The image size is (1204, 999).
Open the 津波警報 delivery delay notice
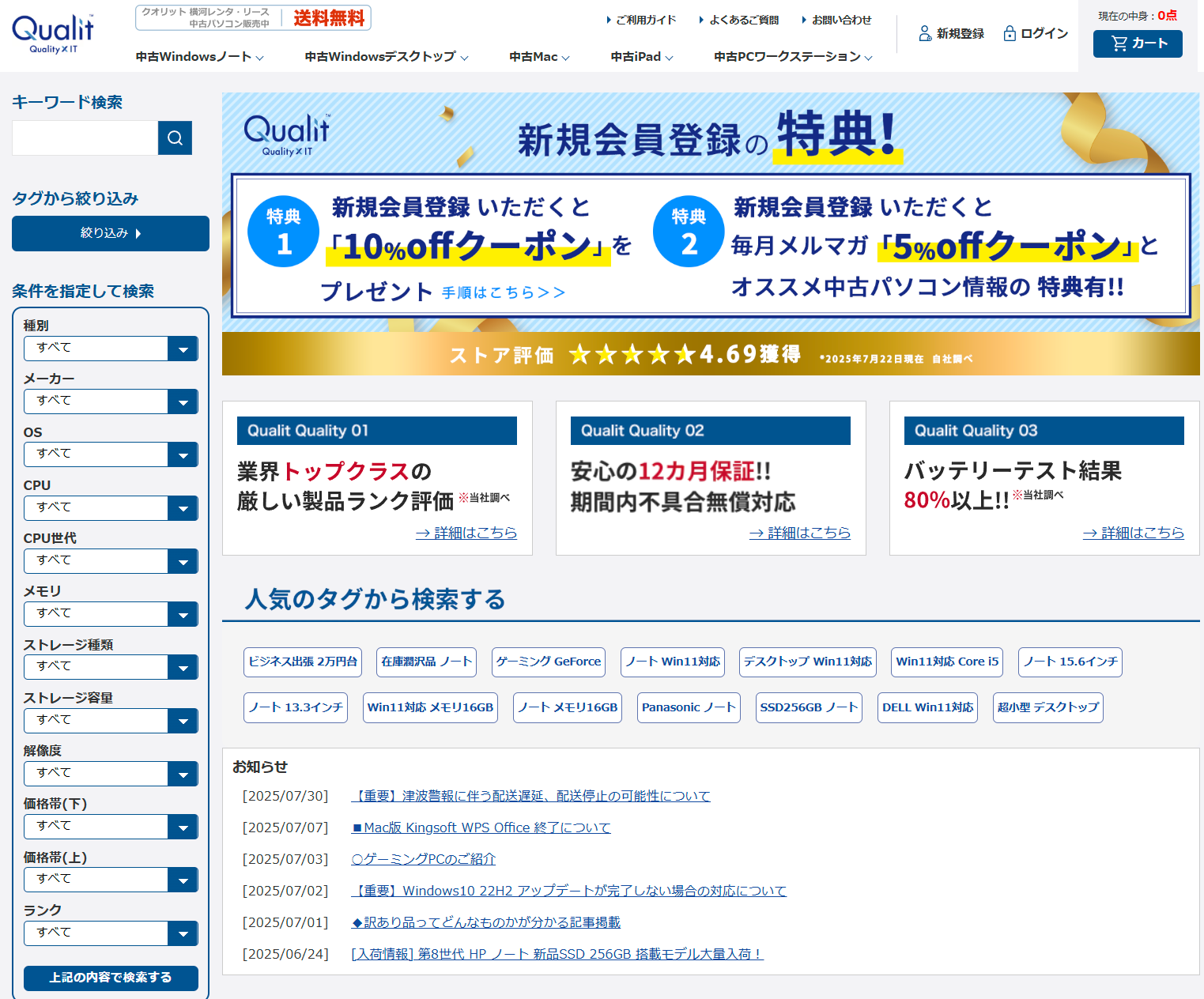pyautogui.click(x=530, y=796)
